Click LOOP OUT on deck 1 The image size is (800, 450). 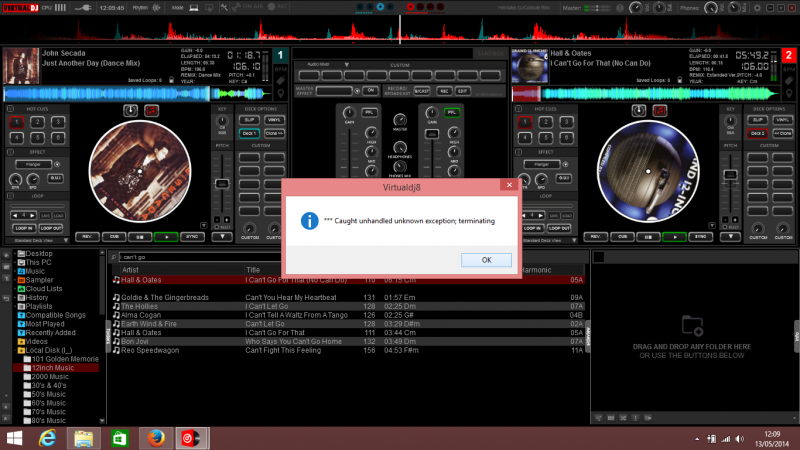point(51,228)
